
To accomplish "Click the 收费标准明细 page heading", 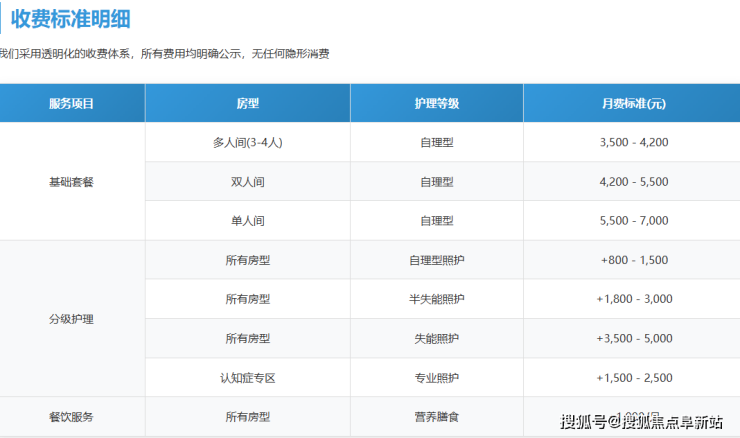I will pyautogui.click(x=70, y=18).
